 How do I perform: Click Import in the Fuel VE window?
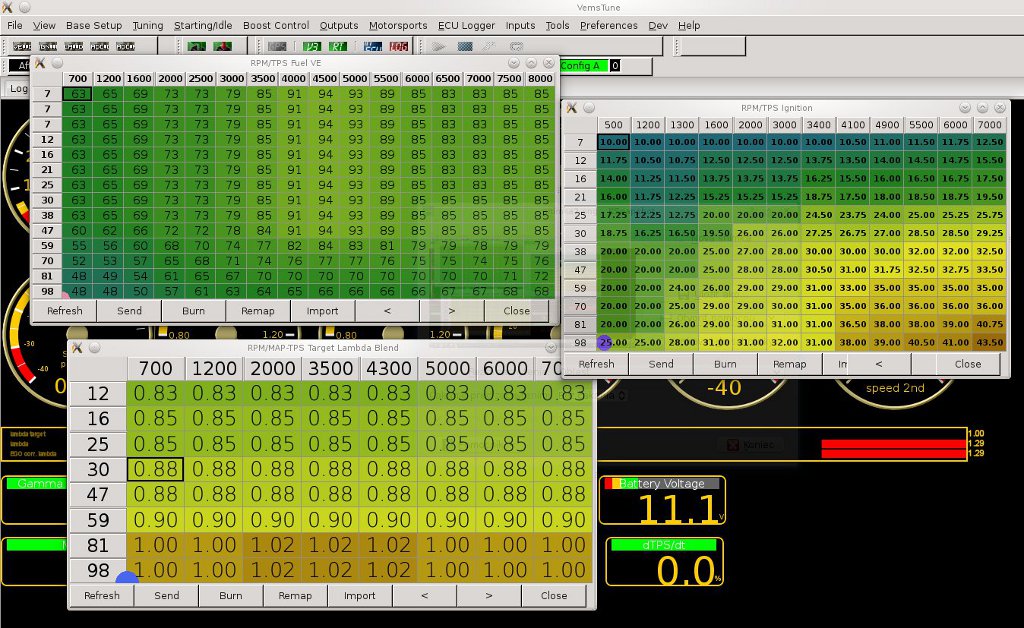(323, 311)
